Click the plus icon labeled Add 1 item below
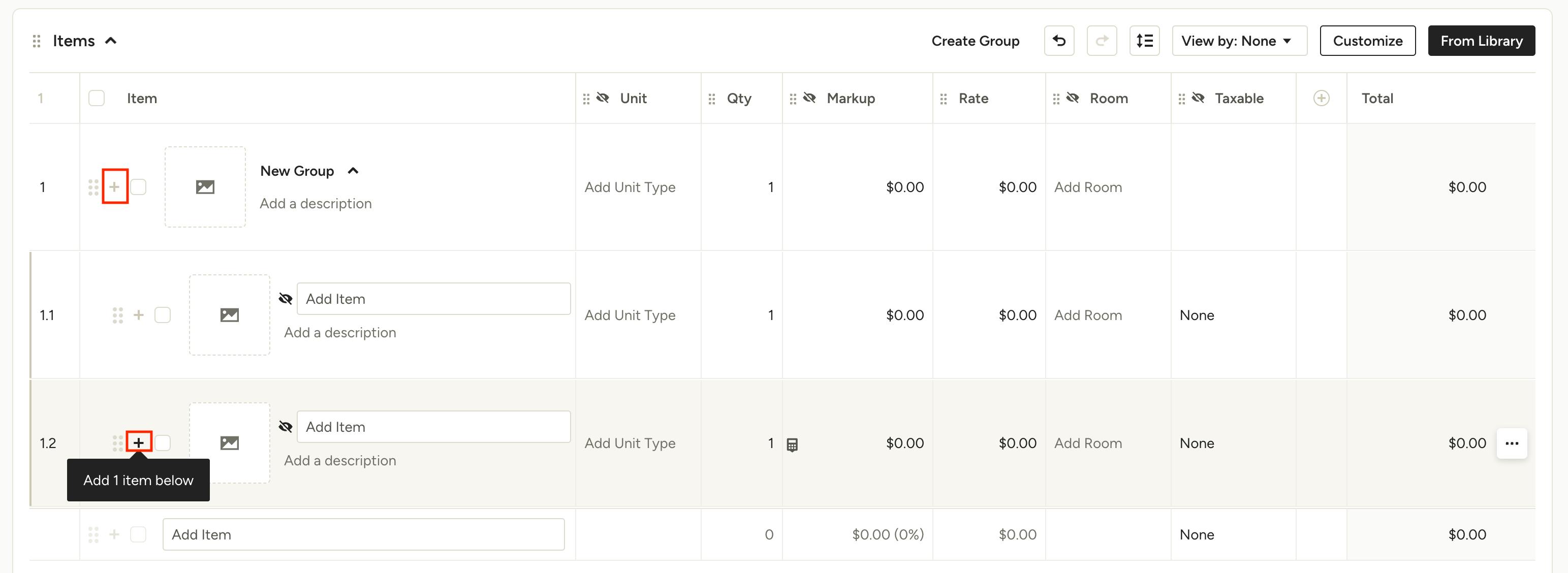This screenshot has height=573, width=1568. pyautogui.click(x=139, y=442)
